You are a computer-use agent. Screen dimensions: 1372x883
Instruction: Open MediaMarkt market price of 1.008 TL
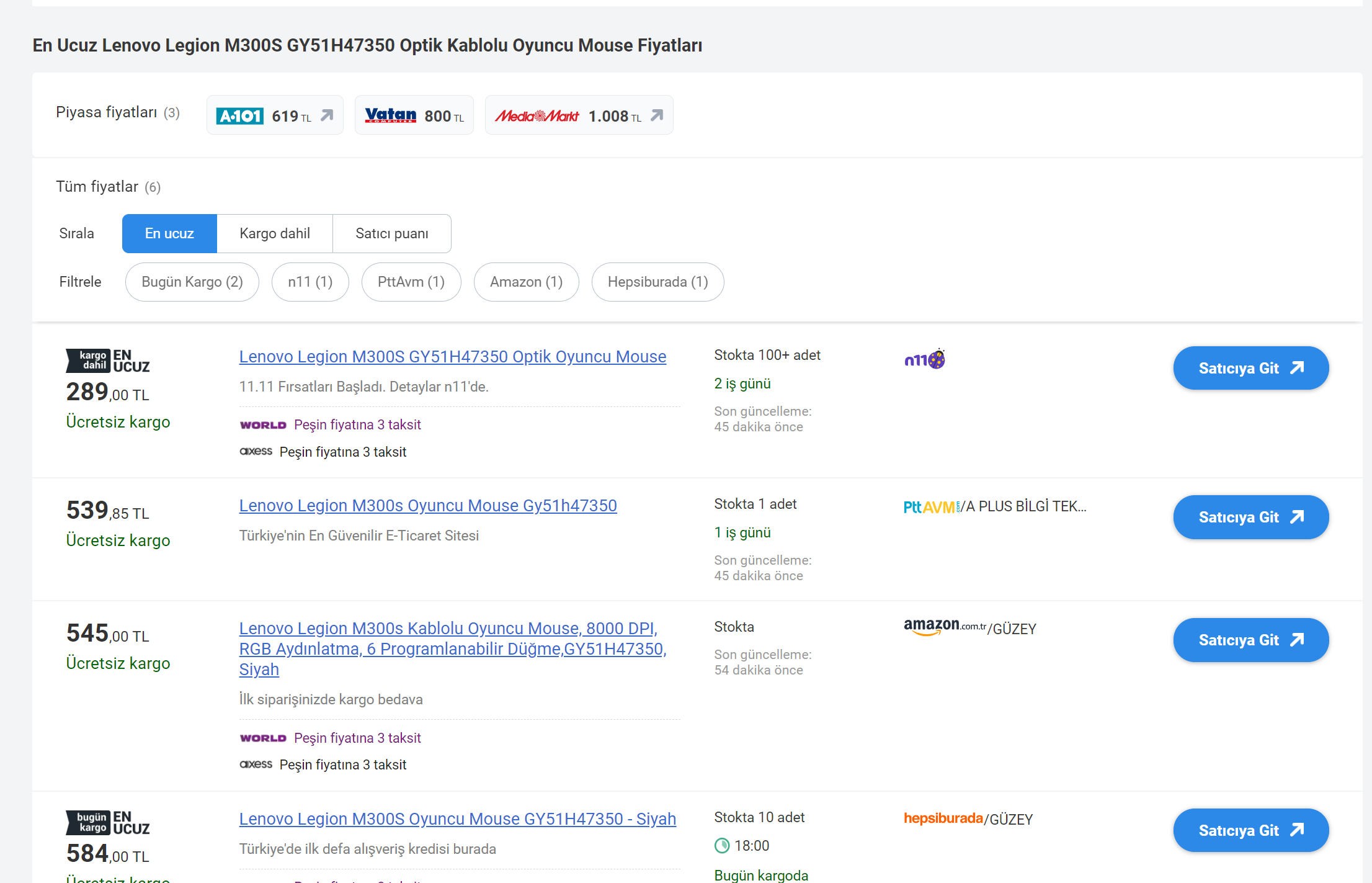pyautogui.click(x=579, y=115)
